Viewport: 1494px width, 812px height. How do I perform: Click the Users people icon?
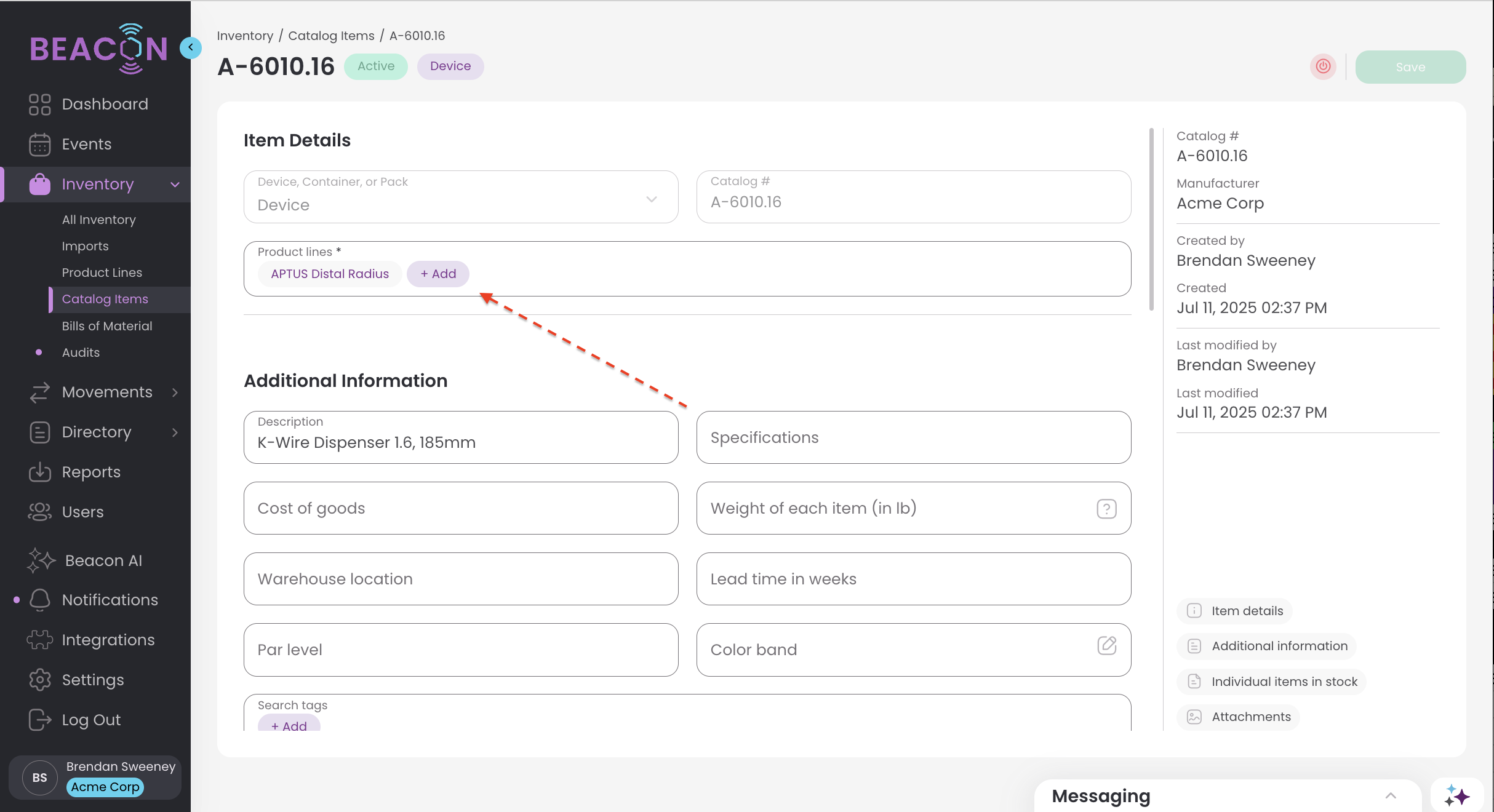click(39, 512)
